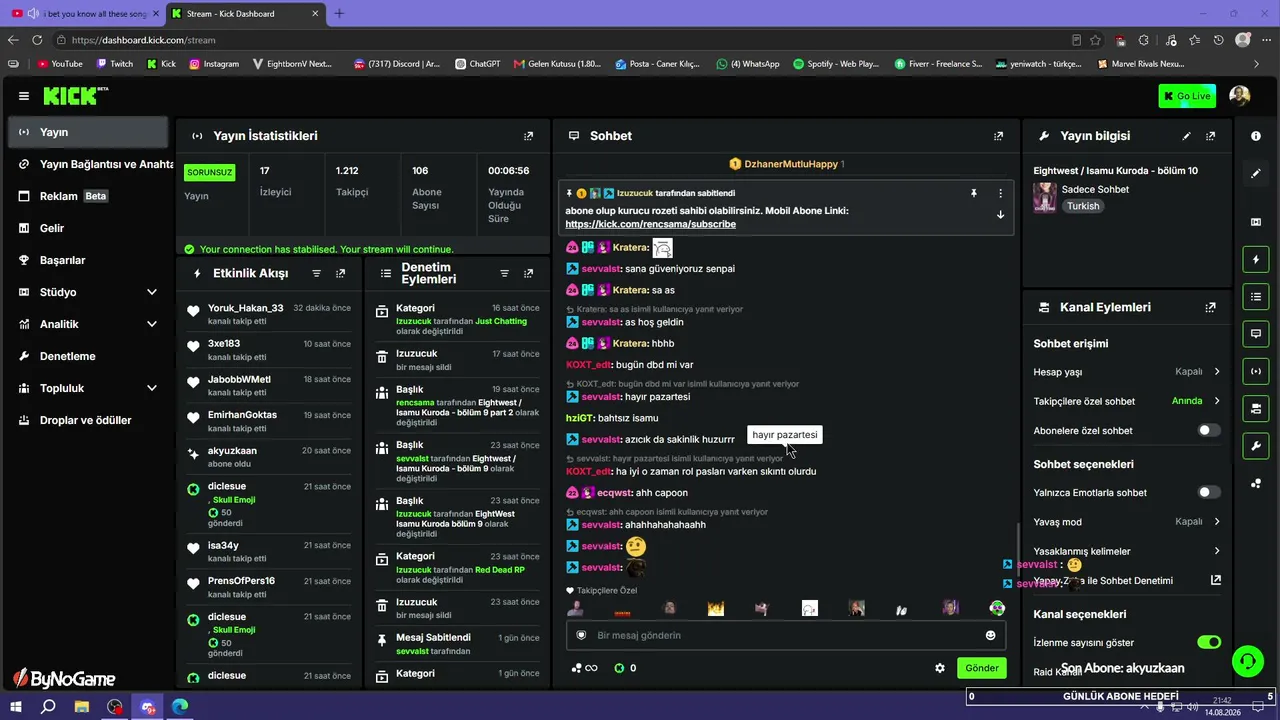Image resolution: width=1280 pixels, height=720 pixels.
Task: Open the kick.com/rencsama/subscribe link
Action: click(650, 224)
